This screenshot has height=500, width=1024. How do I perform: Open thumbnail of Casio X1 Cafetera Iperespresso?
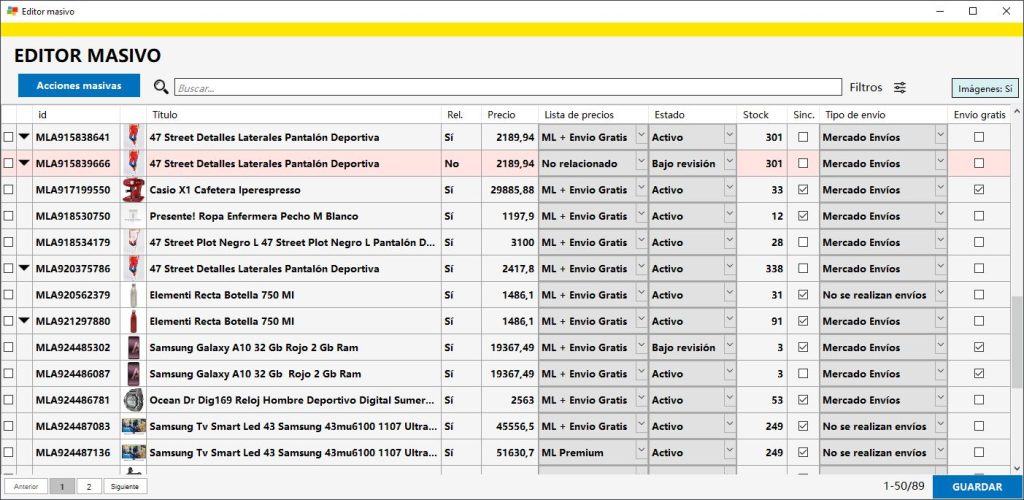(133, 190)
